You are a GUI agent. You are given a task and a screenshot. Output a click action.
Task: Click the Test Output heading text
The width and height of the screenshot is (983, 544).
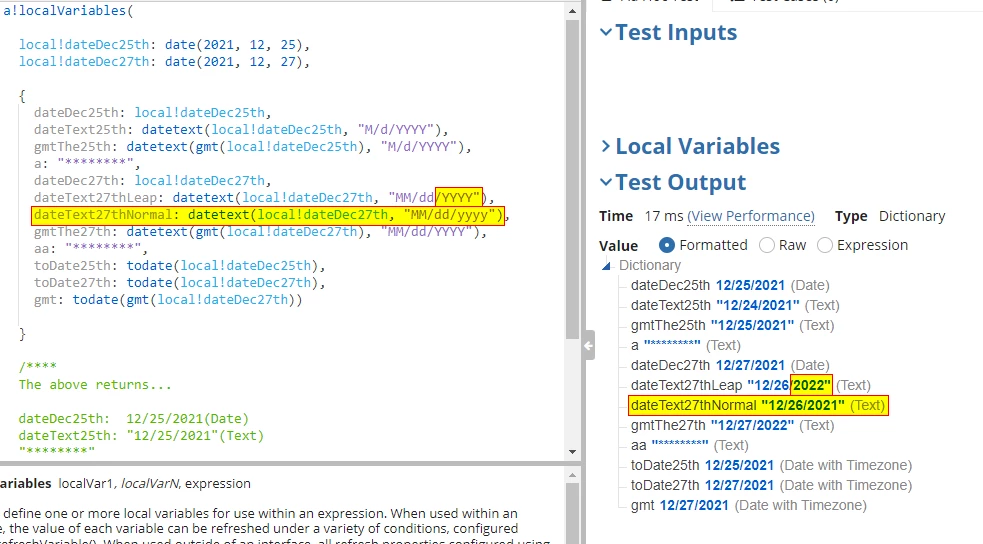[x=681, y=182]
